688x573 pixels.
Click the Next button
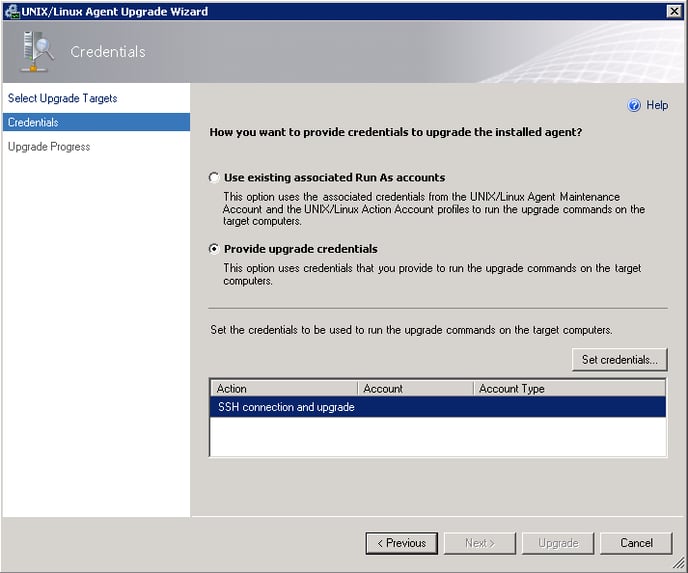(480, 543)
